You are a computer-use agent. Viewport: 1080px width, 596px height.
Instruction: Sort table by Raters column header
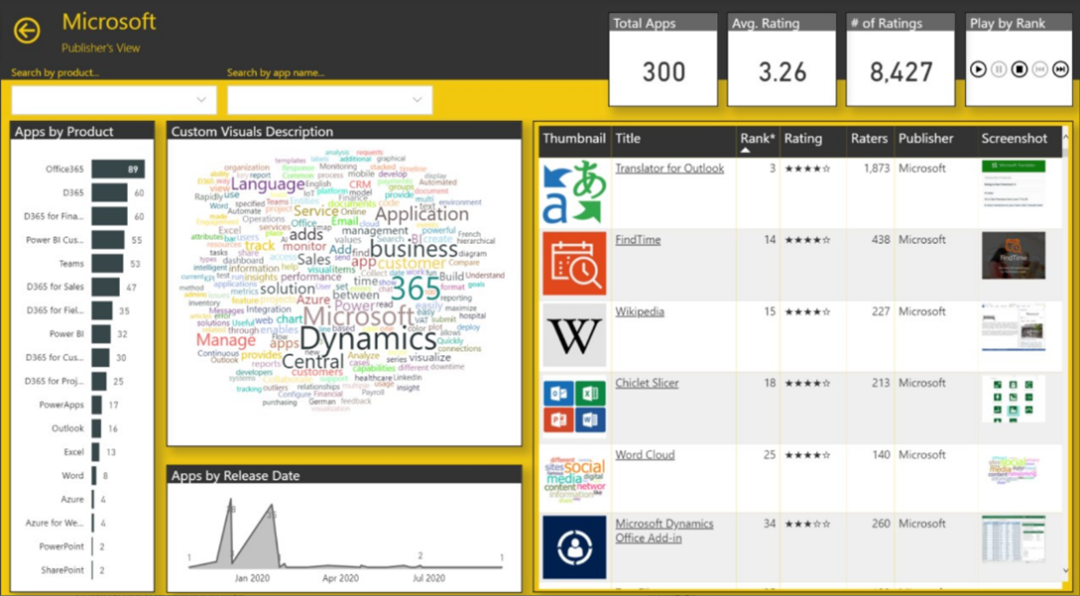(x=869, y=138)
